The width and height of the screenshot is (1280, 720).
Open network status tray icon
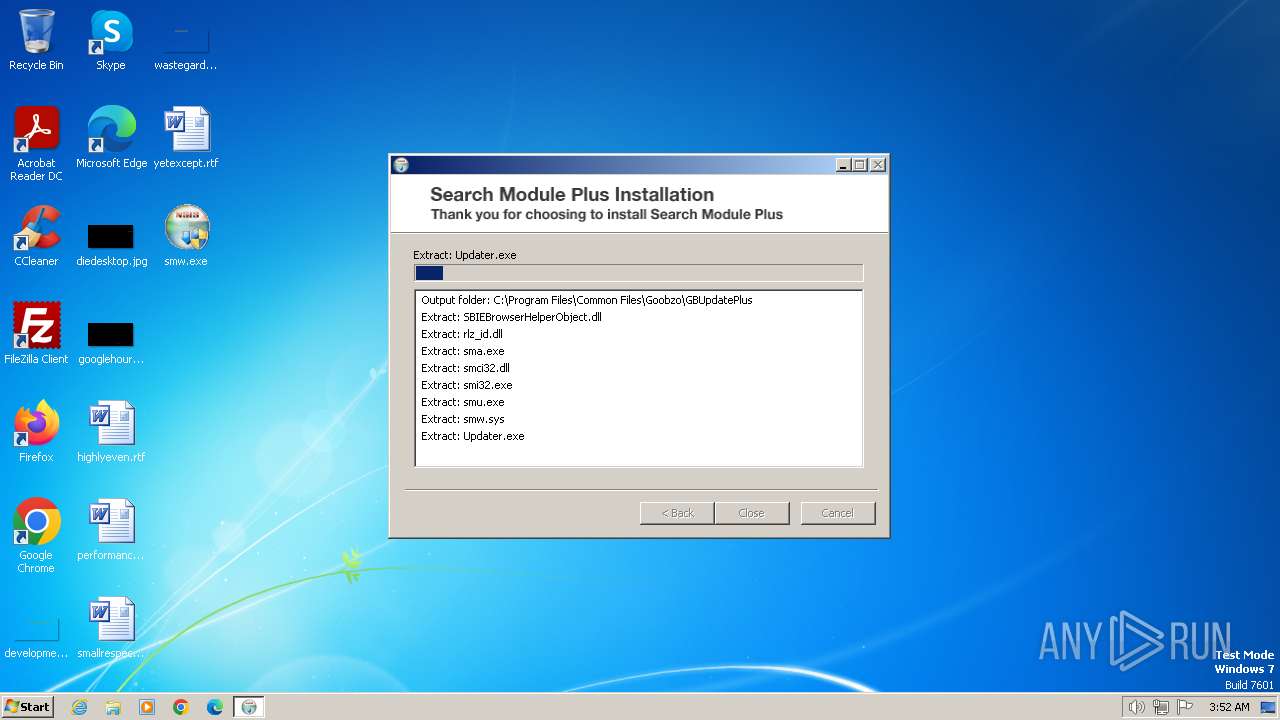pyautogui.click(x=1161, y=707)
